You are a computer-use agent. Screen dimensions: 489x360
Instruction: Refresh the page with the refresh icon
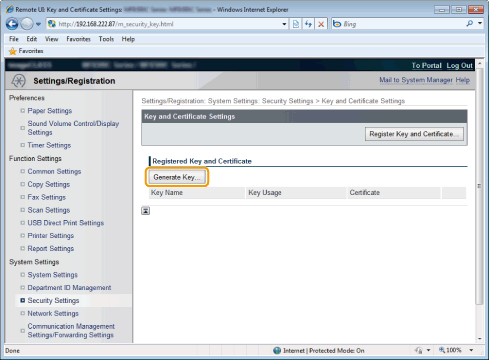308,24
